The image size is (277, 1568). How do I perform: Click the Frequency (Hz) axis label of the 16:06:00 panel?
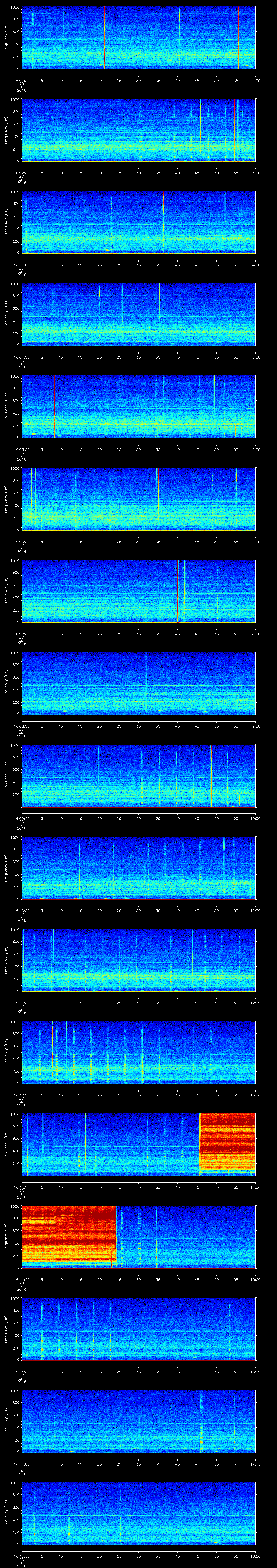point(6,499)
